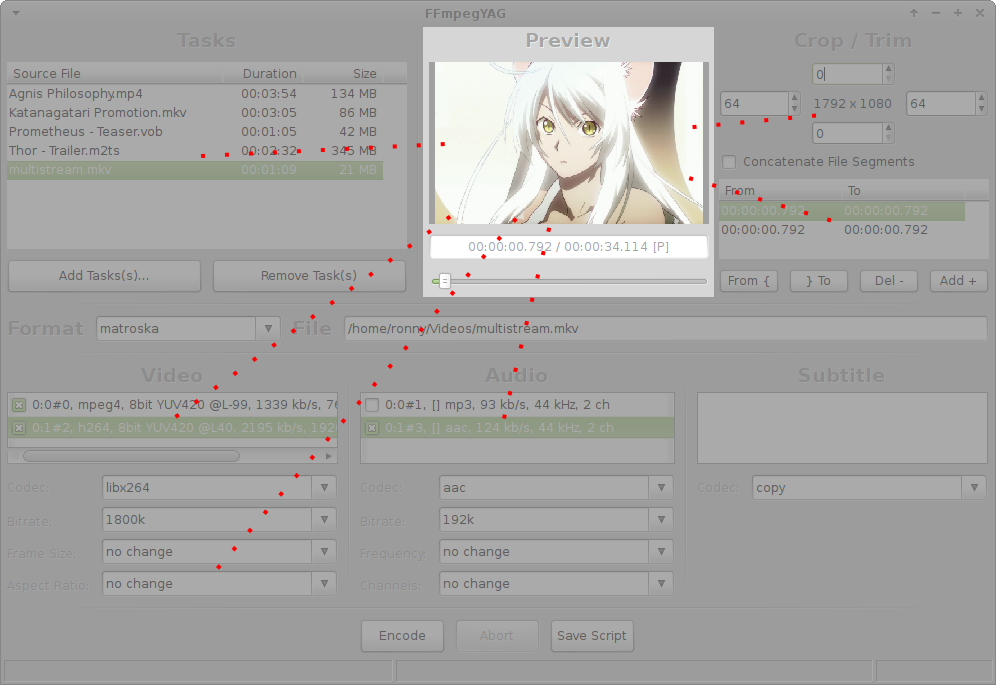Select task Prometheus - Teaser.vob
Image resolution: width=996 pixels, height=685 pixels.
point(195,132)
